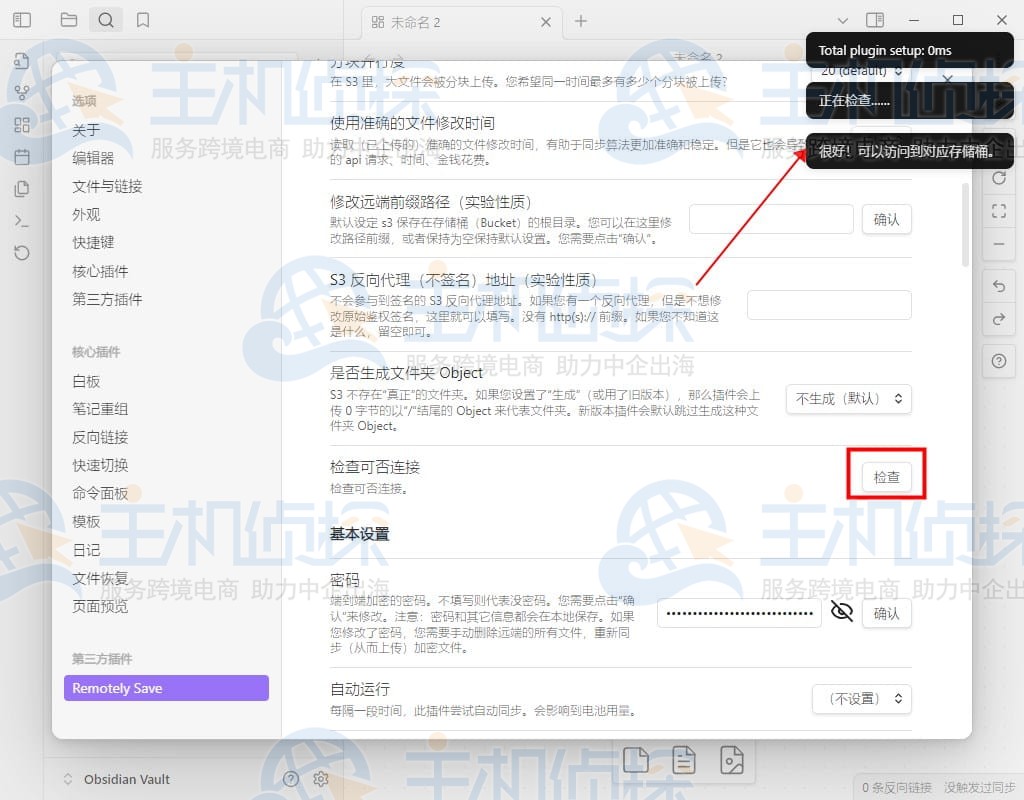
Task: Open the search icon in top toolbar
Action: tap(106, 19)
